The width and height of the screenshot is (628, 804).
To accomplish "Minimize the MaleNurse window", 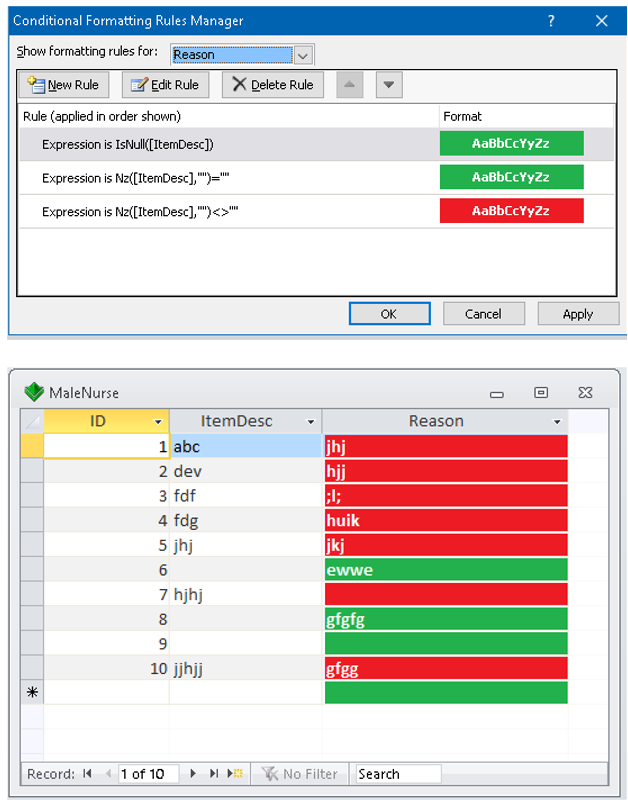I will pos(497,394).
